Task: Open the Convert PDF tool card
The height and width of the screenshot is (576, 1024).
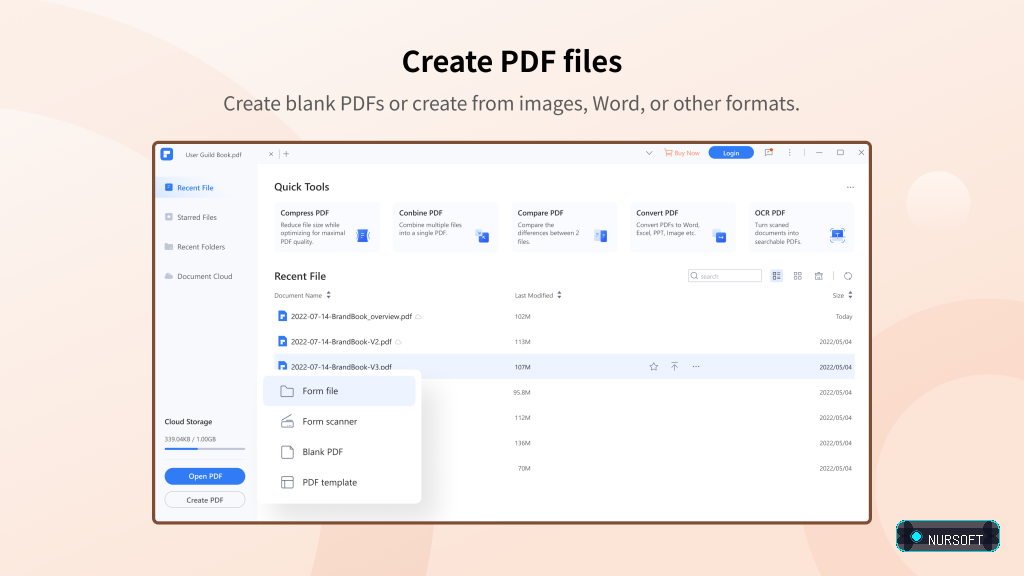Action: (682, 227)
